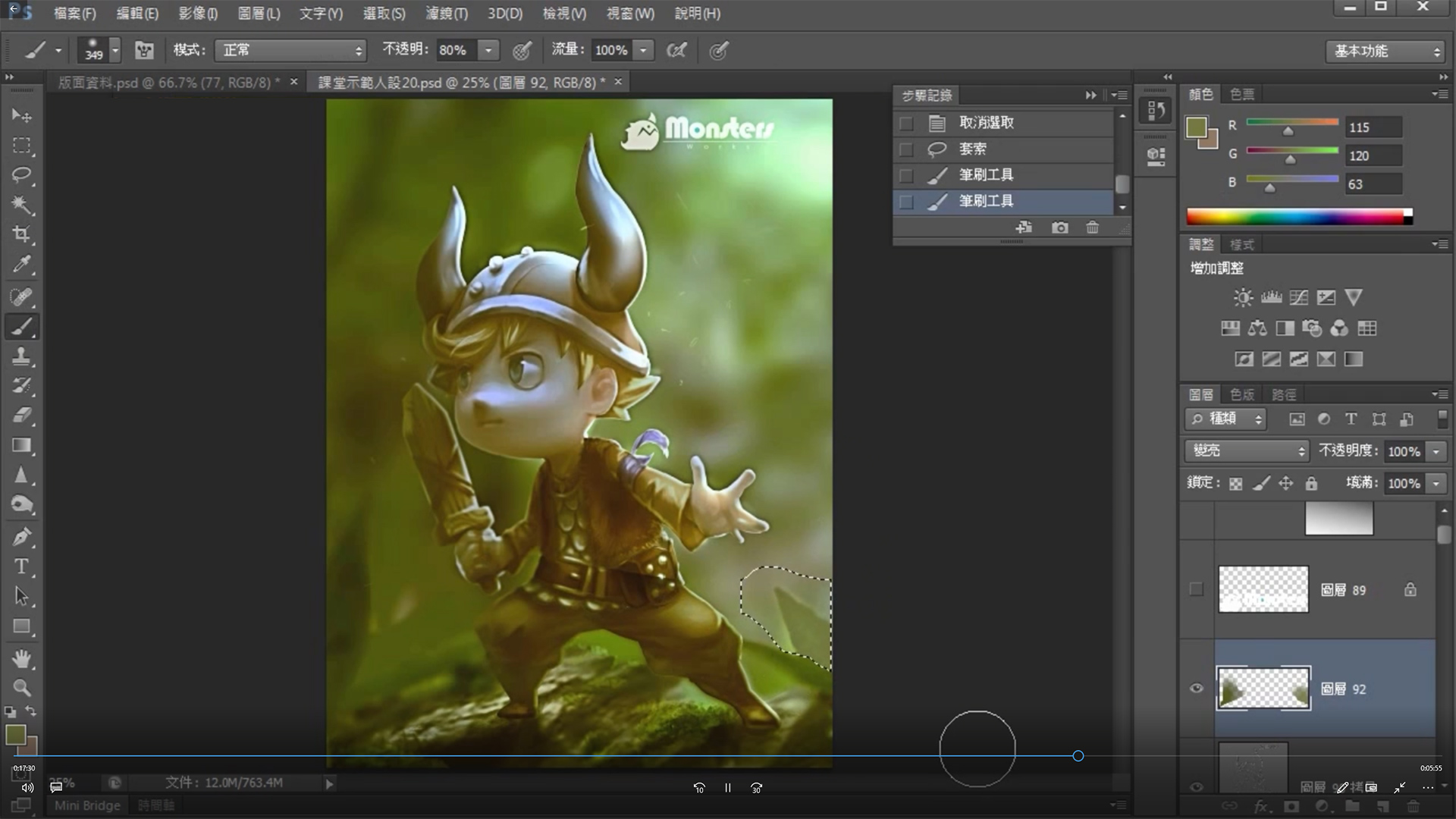This screenshot has height=819, width=1456.
Task: Open 視窗(W) menu
Action: coord(630,14)
